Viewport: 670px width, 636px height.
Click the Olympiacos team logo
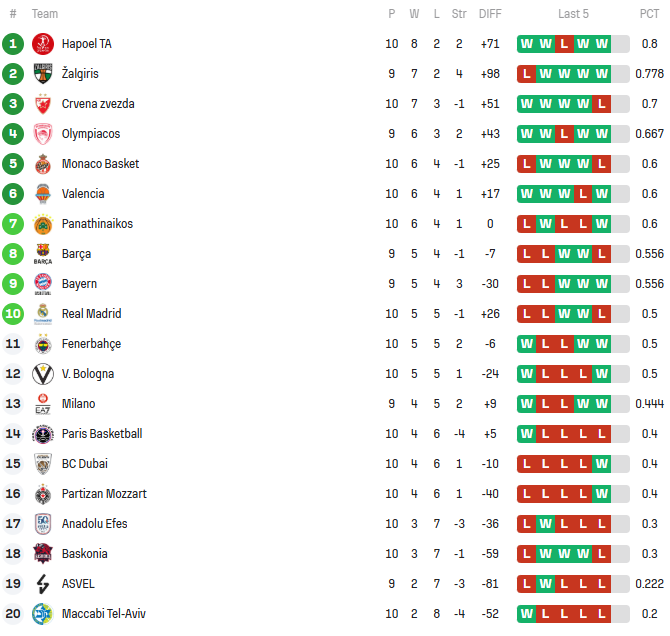pos(42,134)
